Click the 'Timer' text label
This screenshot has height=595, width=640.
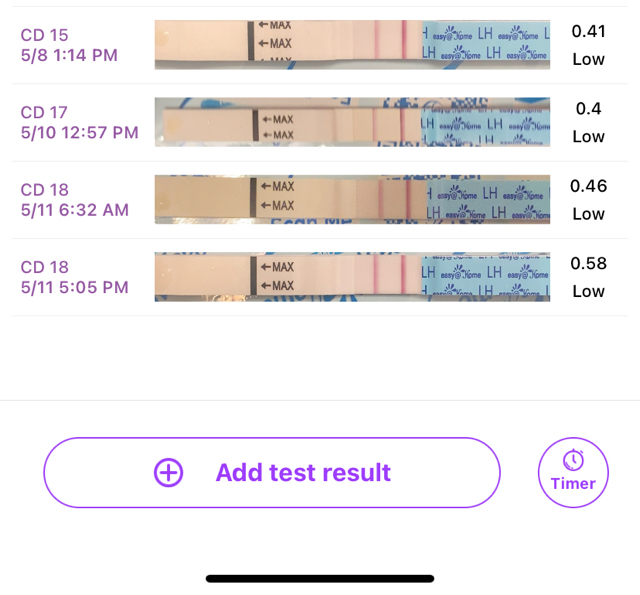tap(573, 484)
